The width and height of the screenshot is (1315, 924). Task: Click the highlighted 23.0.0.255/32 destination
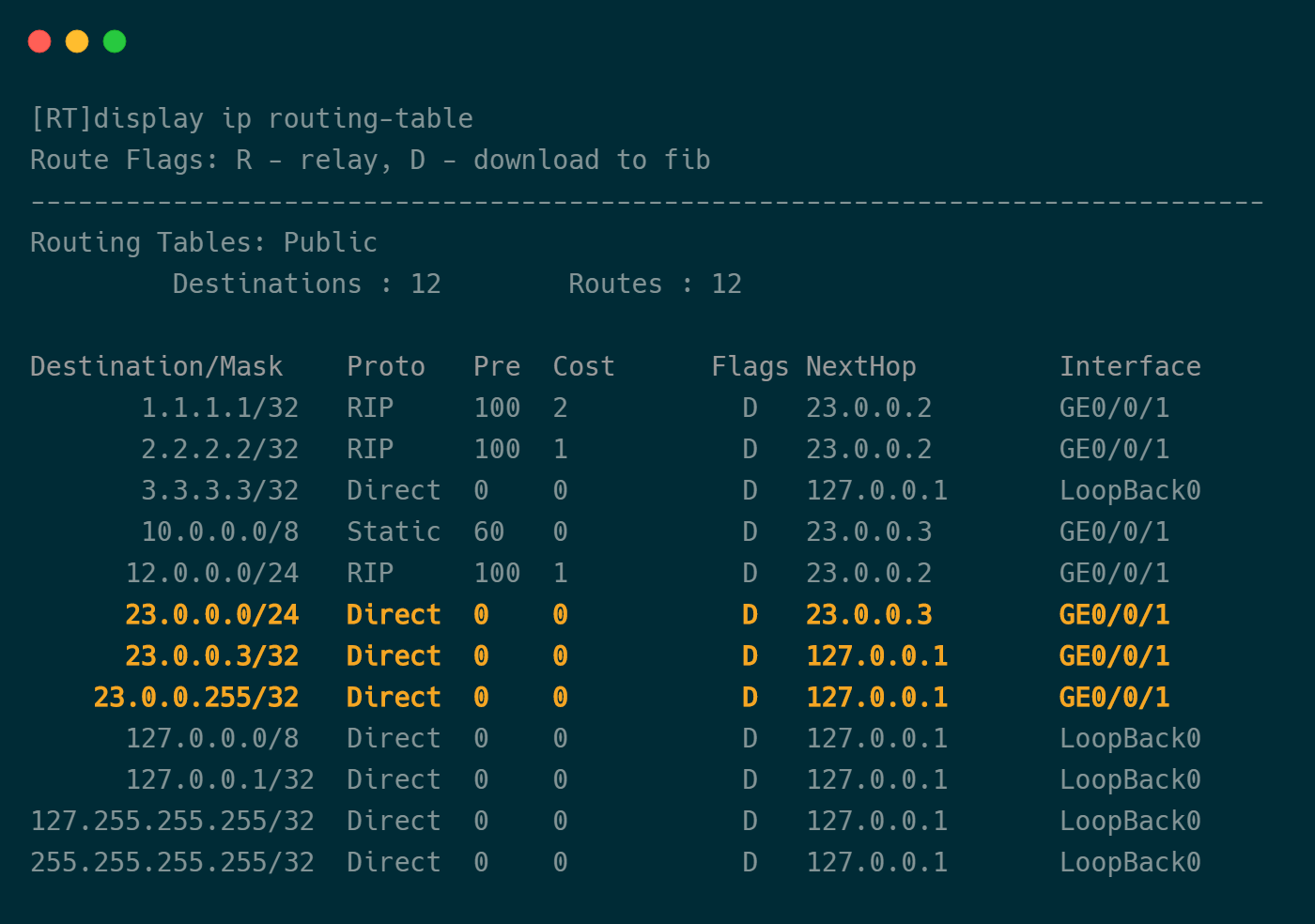(x=196, y=698)
